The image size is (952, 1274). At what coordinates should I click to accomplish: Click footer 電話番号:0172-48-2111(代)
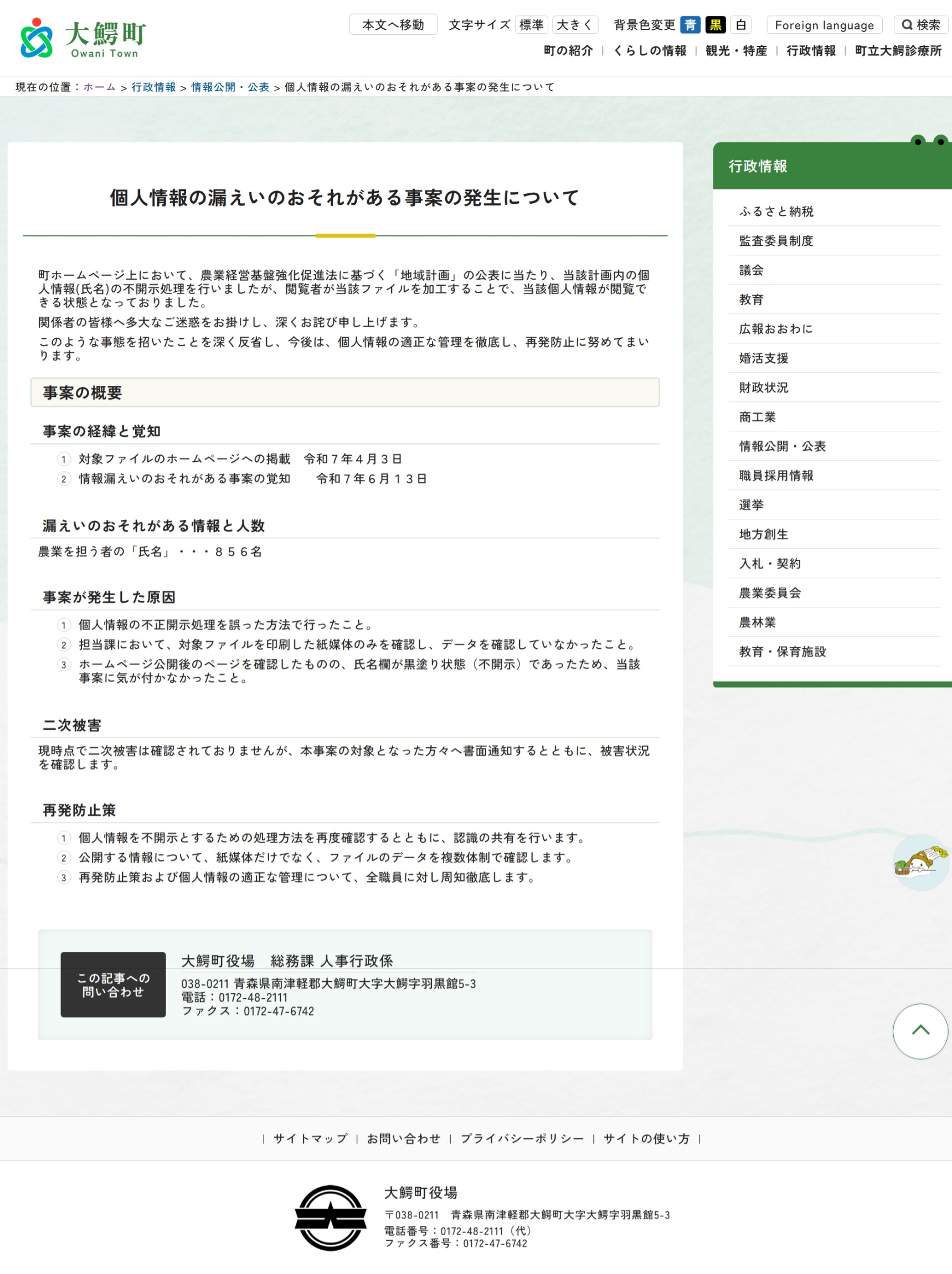pos(459,1231)
